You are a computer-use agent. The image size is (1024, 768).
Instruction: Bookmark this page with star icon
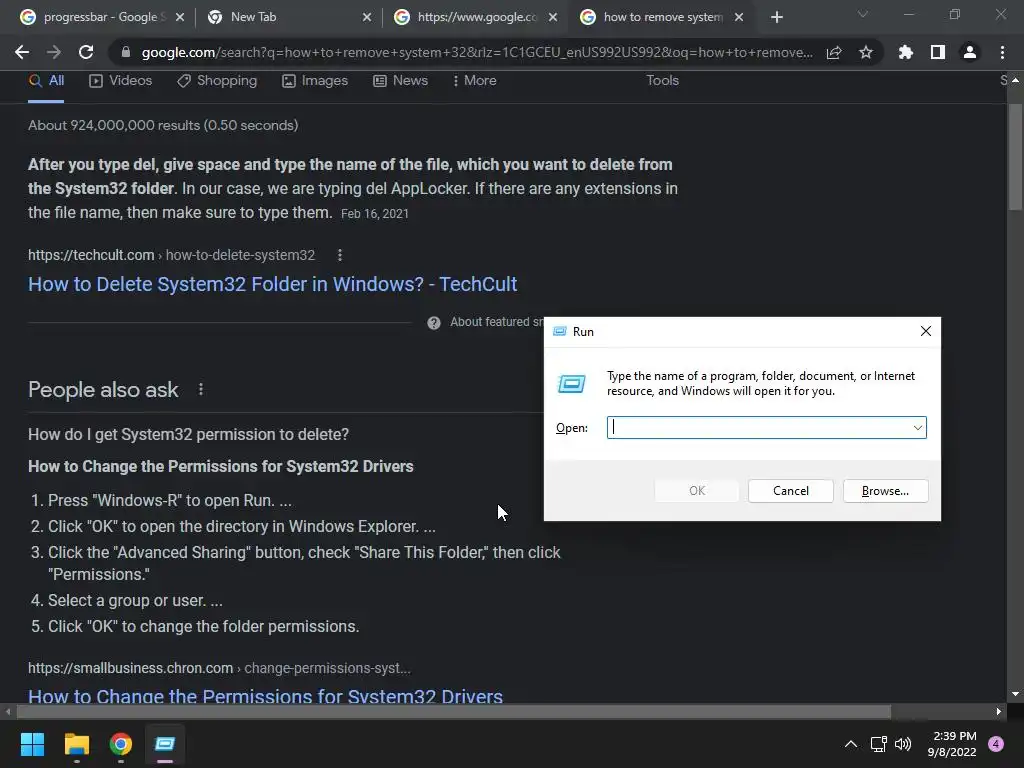866,52
